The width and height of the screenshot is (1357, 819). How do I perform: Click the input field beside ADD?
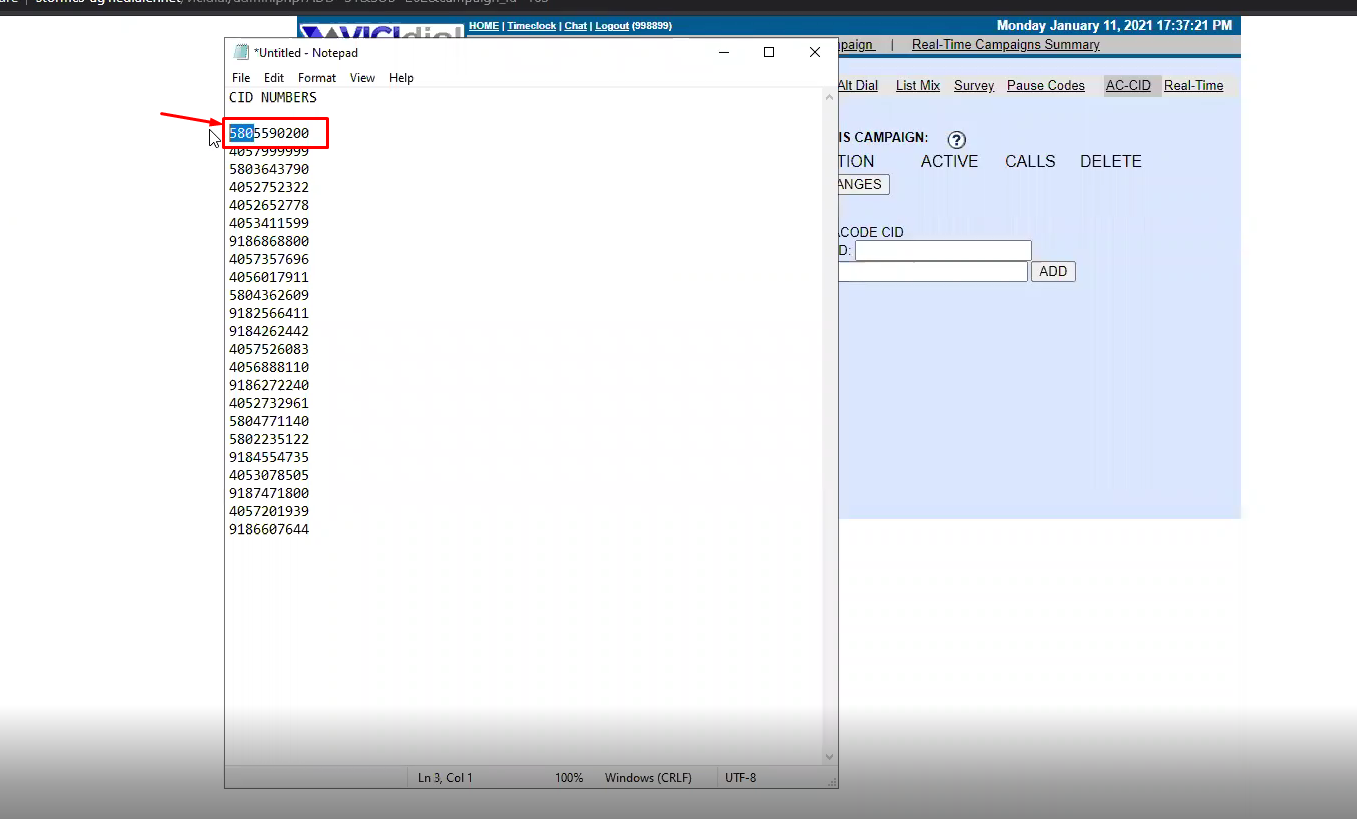click(933, 271)
